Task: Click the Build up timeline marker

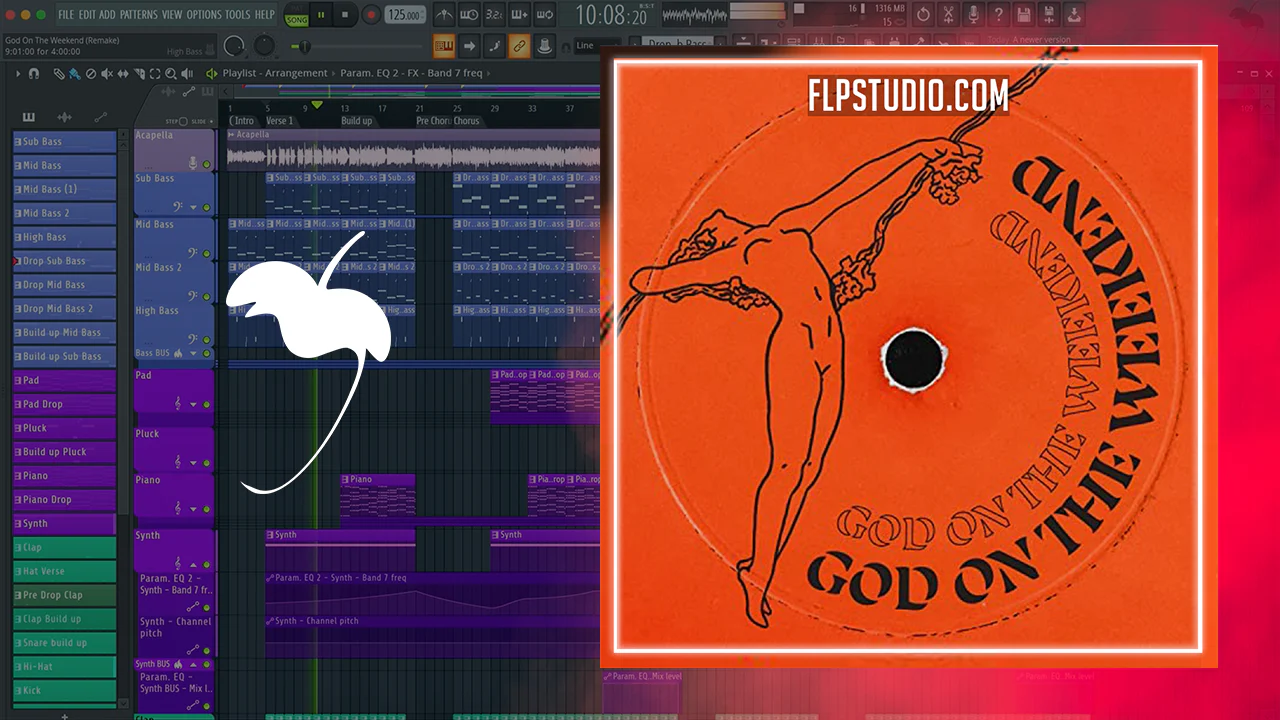Action: point(357,121)
